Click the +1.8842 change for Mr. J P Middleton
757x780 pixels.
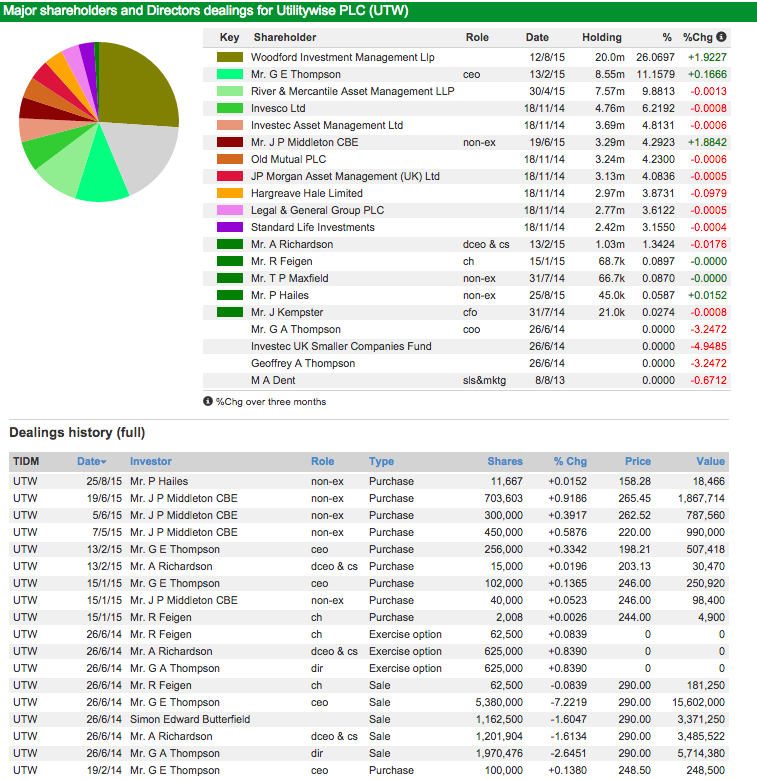click(707, 142)
